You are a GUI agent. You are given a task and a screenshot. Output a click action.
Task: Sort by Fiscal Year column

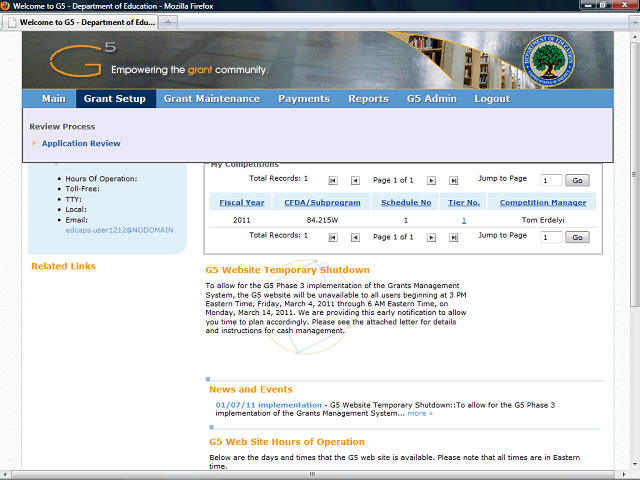click(x=242, y=202)
